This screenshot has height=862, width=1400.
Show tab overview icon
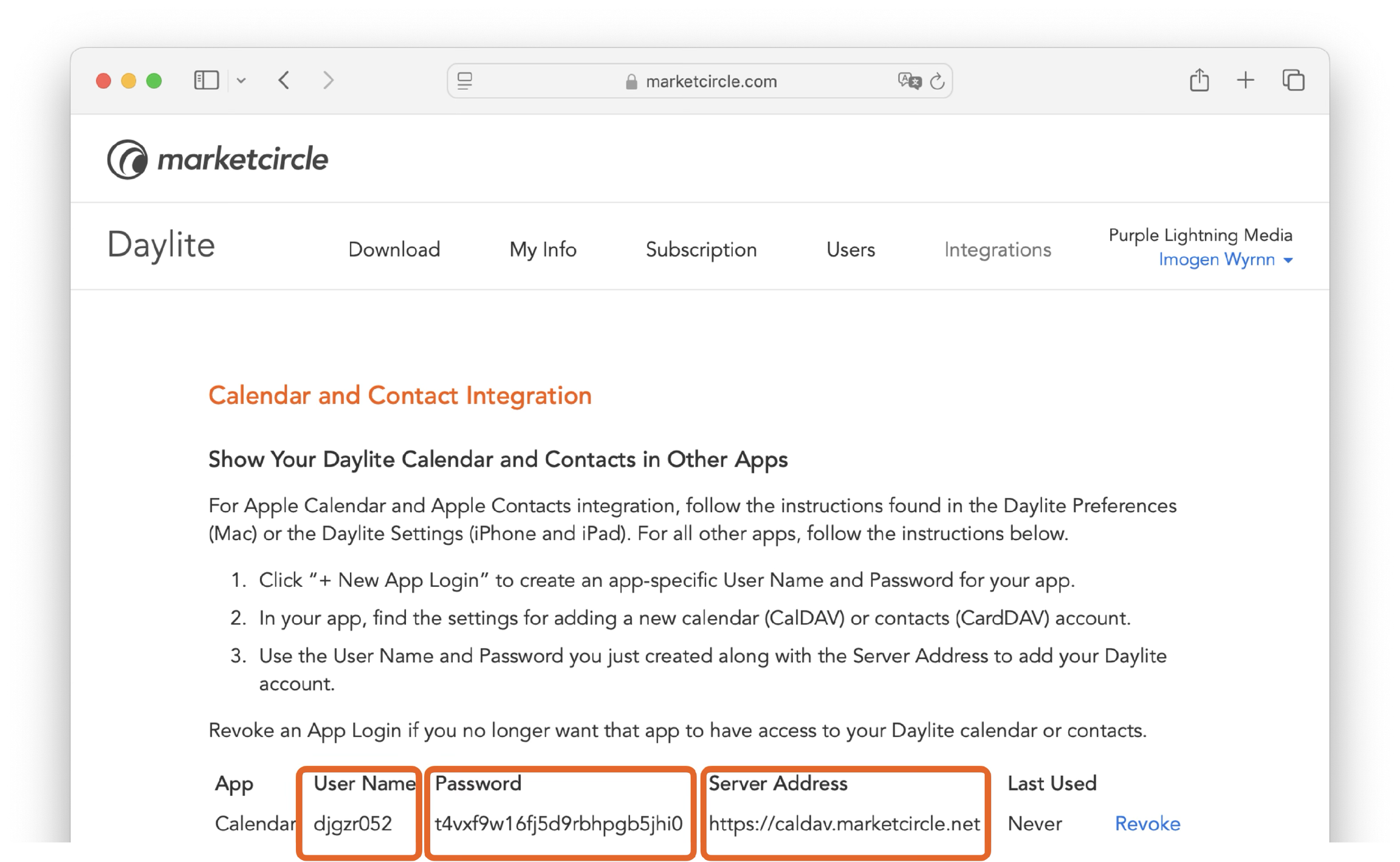(1293, 80)
